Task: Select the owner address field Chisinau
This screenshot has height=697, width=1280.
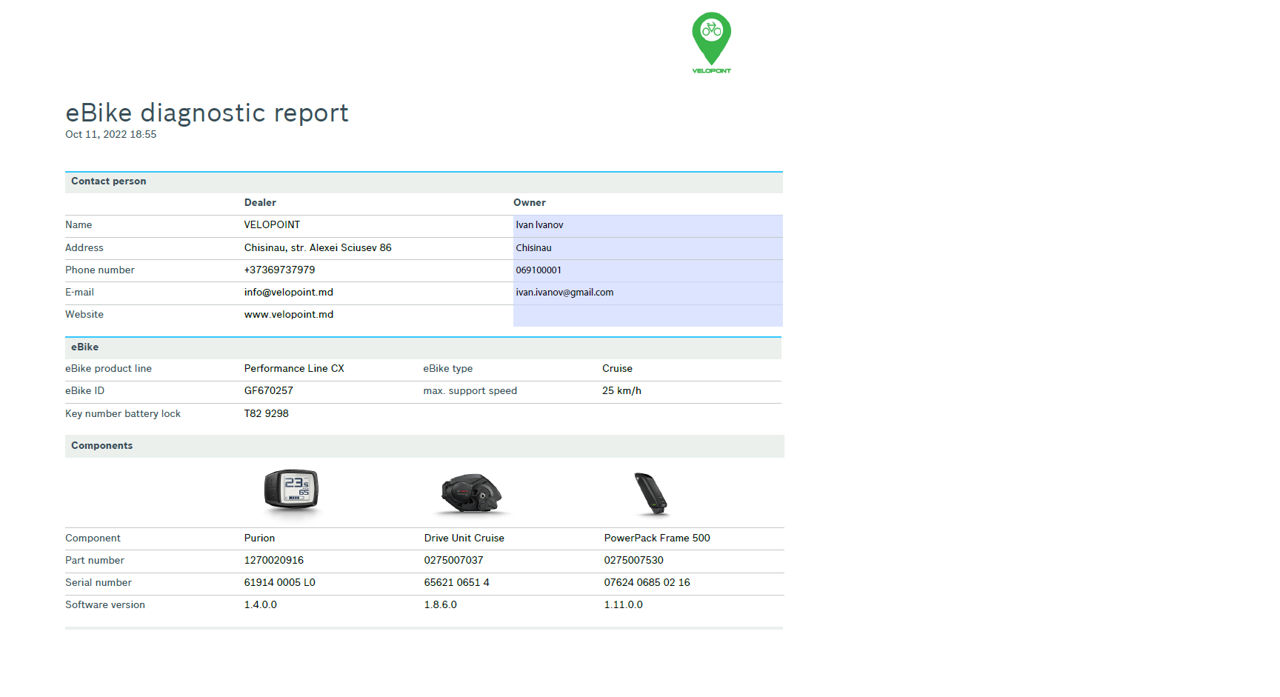Action: 648,248
